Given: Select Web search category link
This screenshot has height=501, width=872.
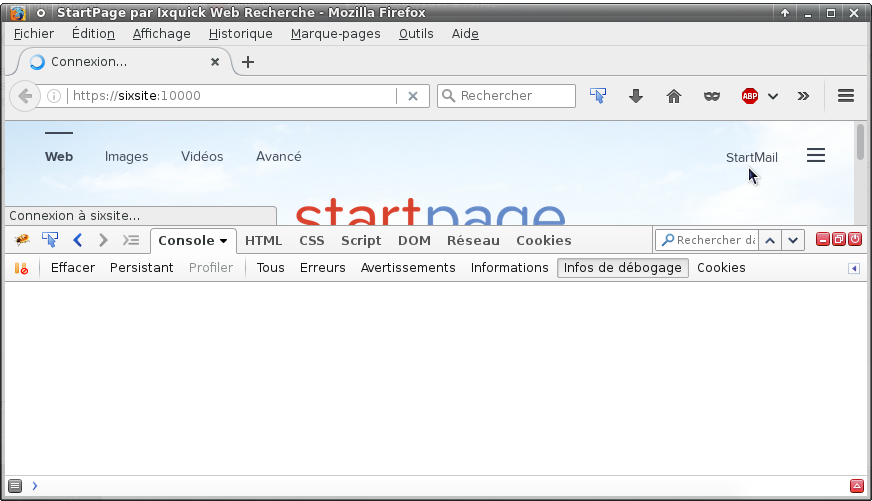Looking at the screenshot, I should (x=59, y=156).
